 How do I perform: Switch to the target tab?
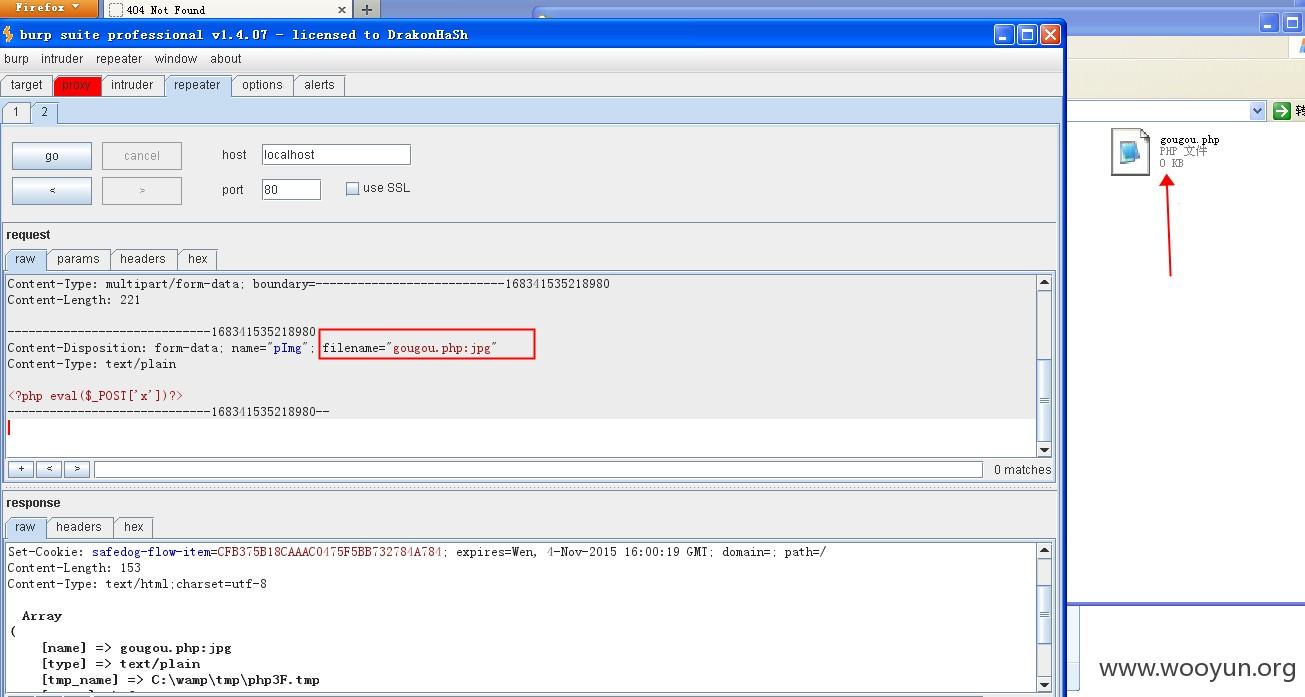pyautogui.click(x=27, y=85)
